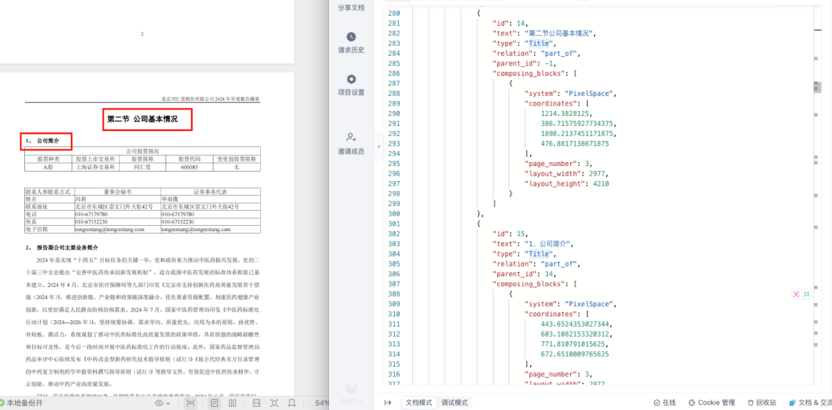Click the green format icon in the code editor
This screenshot has height=410, width=832.
pyautogui.click(x=807, y=294)
